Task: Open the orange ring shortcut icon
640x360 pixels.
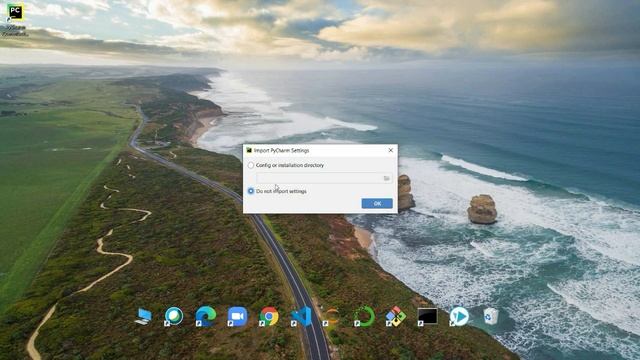Action: [332, 316]
